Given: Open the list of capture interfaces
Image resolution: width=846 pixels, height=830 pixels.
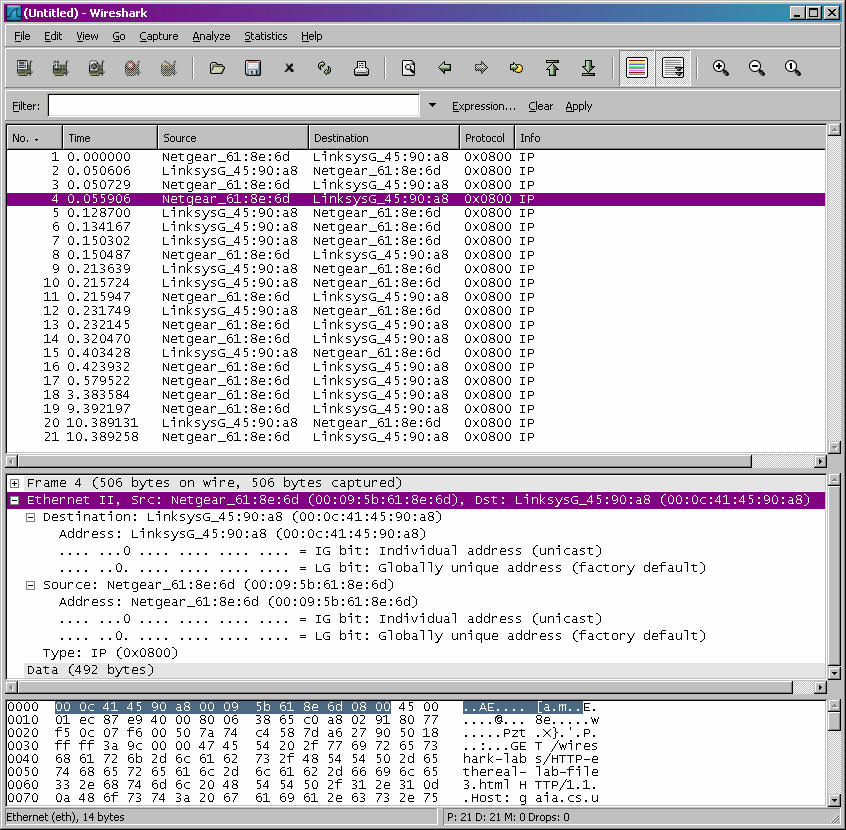Looking at the screenshot, I should (24, 68).
